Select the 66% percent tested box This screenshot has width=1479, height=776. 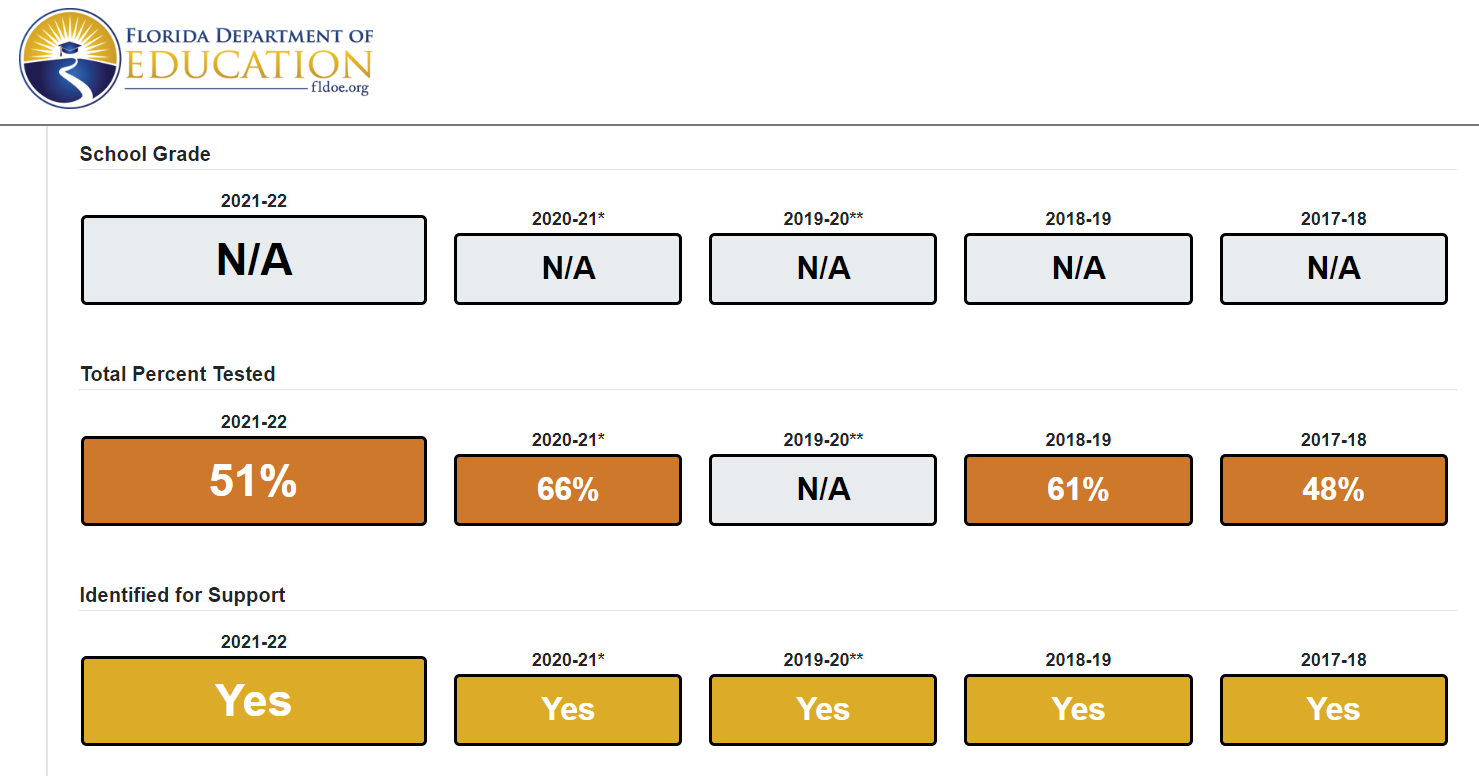[568, 490]
